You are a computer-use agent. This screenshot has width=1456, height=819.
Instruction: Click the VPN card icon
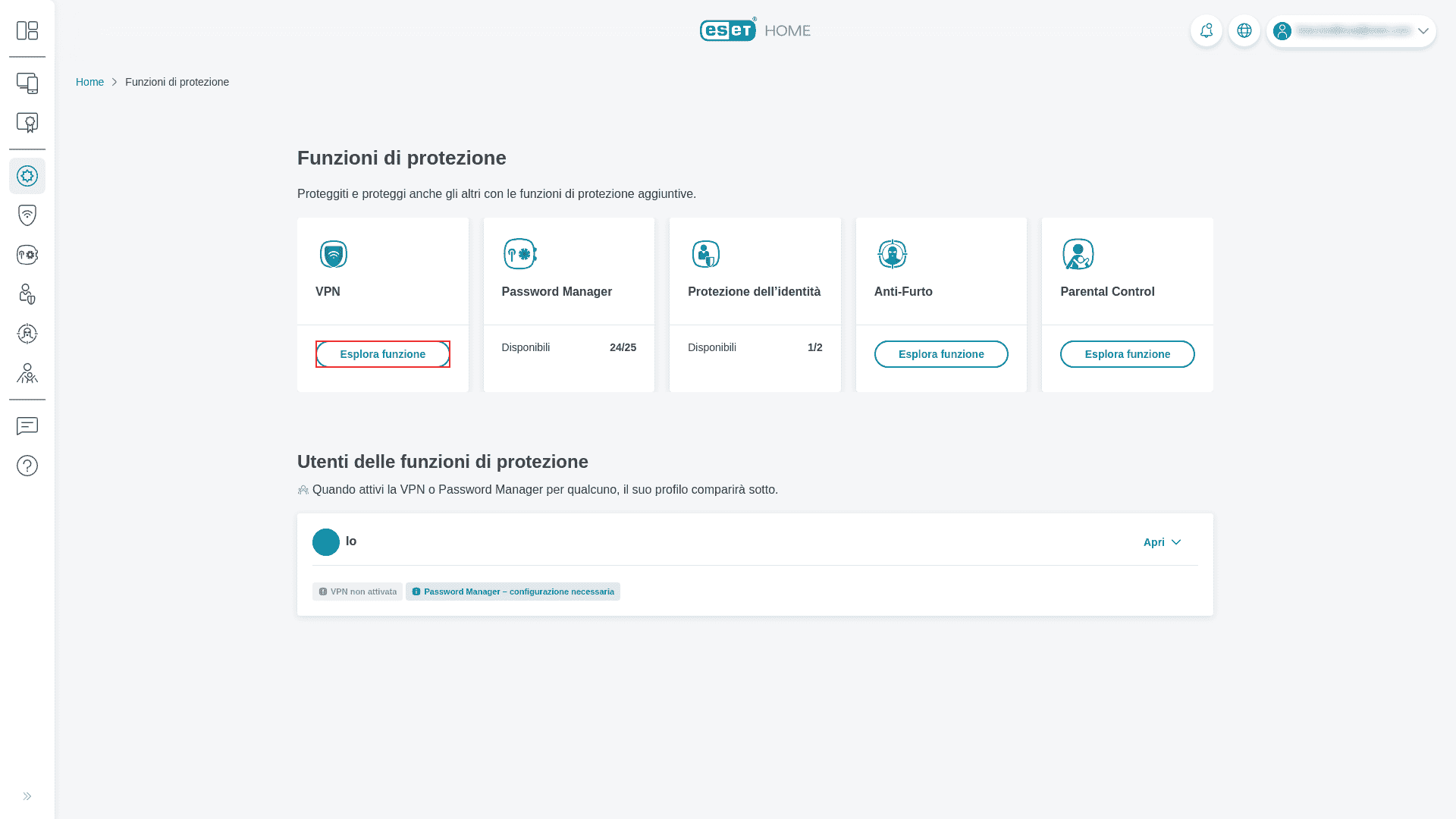pos(334,254)
